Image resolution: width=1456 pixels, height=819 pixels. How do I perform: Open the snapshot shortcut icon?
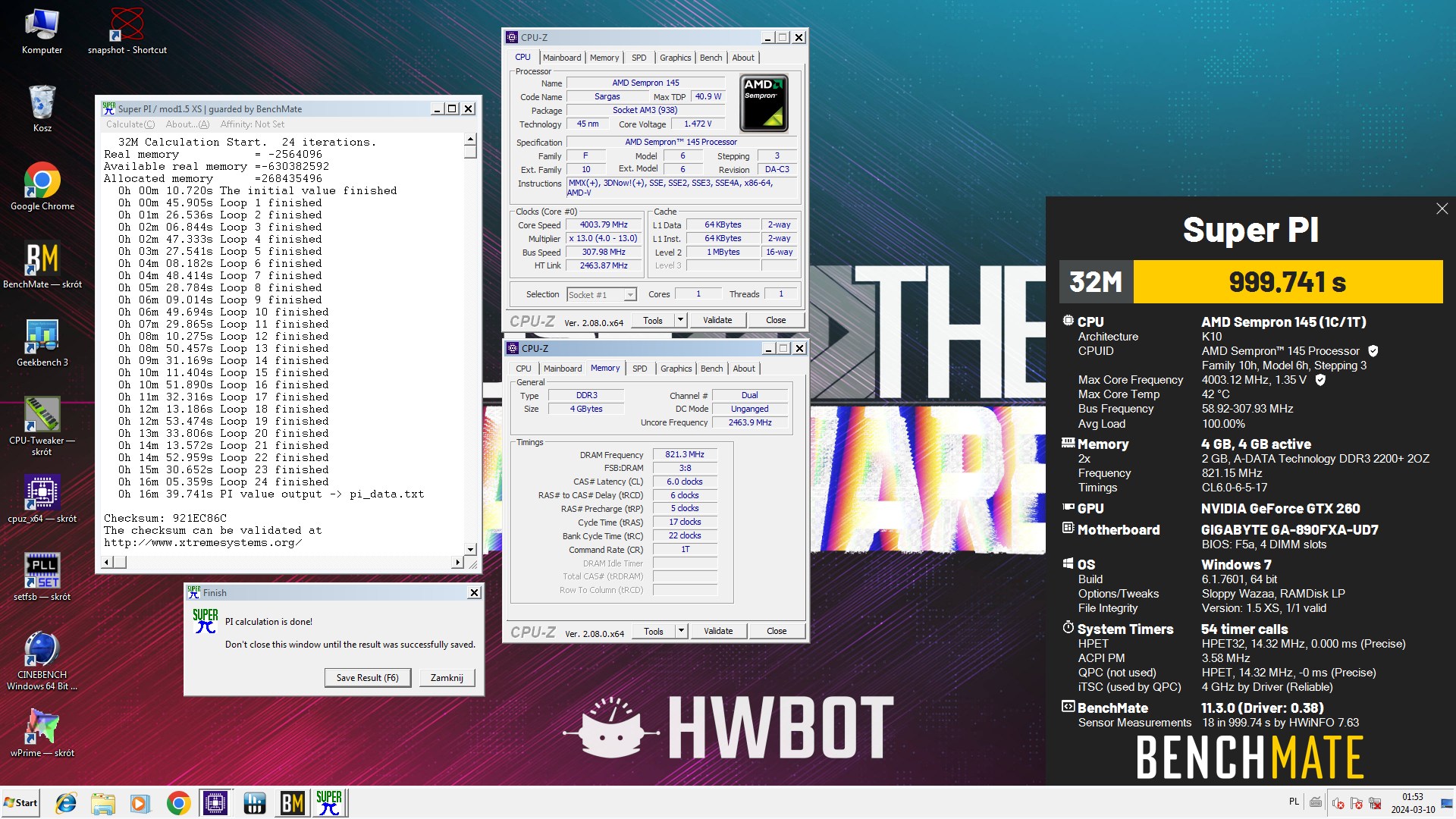pyautogui.click(x=127, y=32)
